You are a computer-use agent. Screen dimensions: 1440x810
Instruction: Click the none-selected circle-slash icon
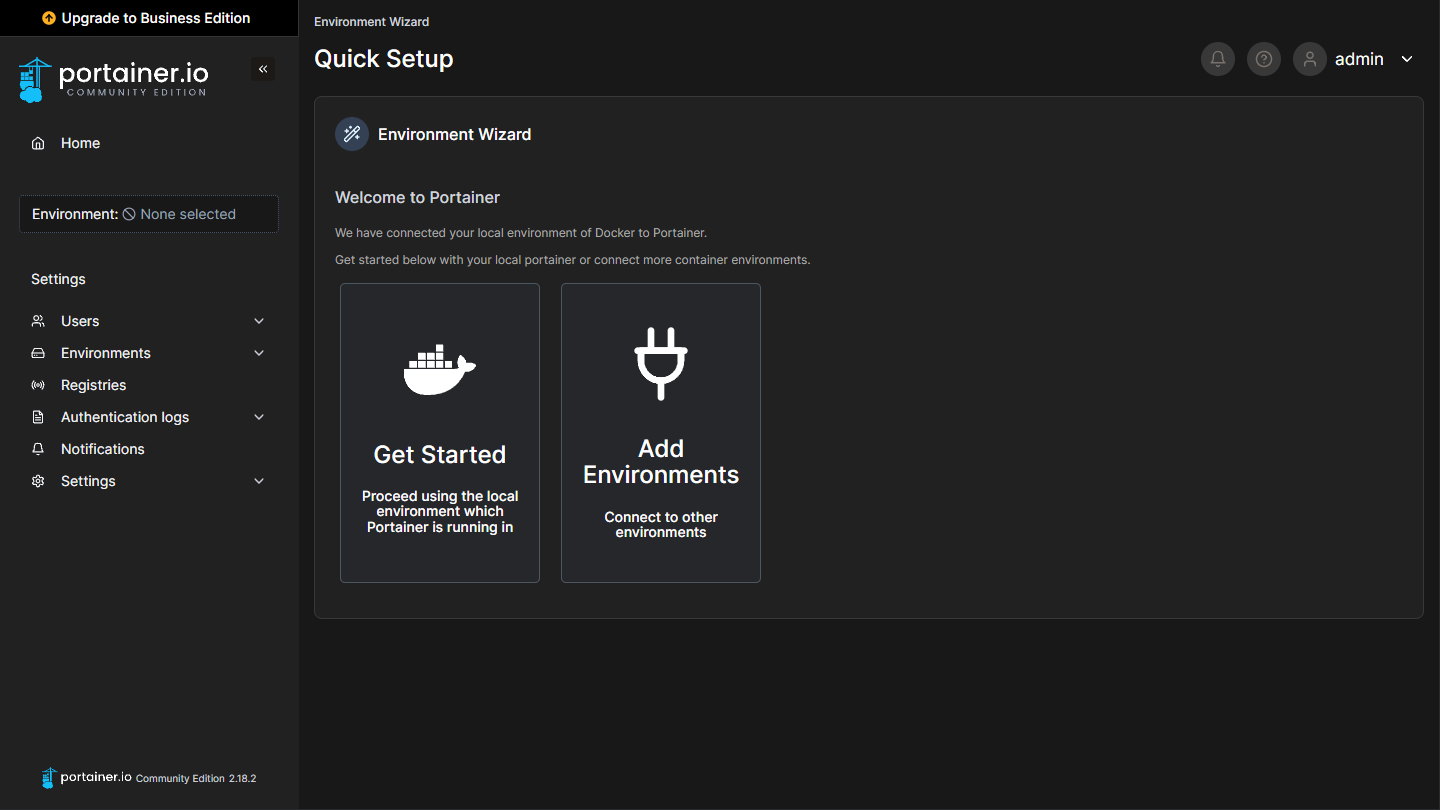[129, 214]
